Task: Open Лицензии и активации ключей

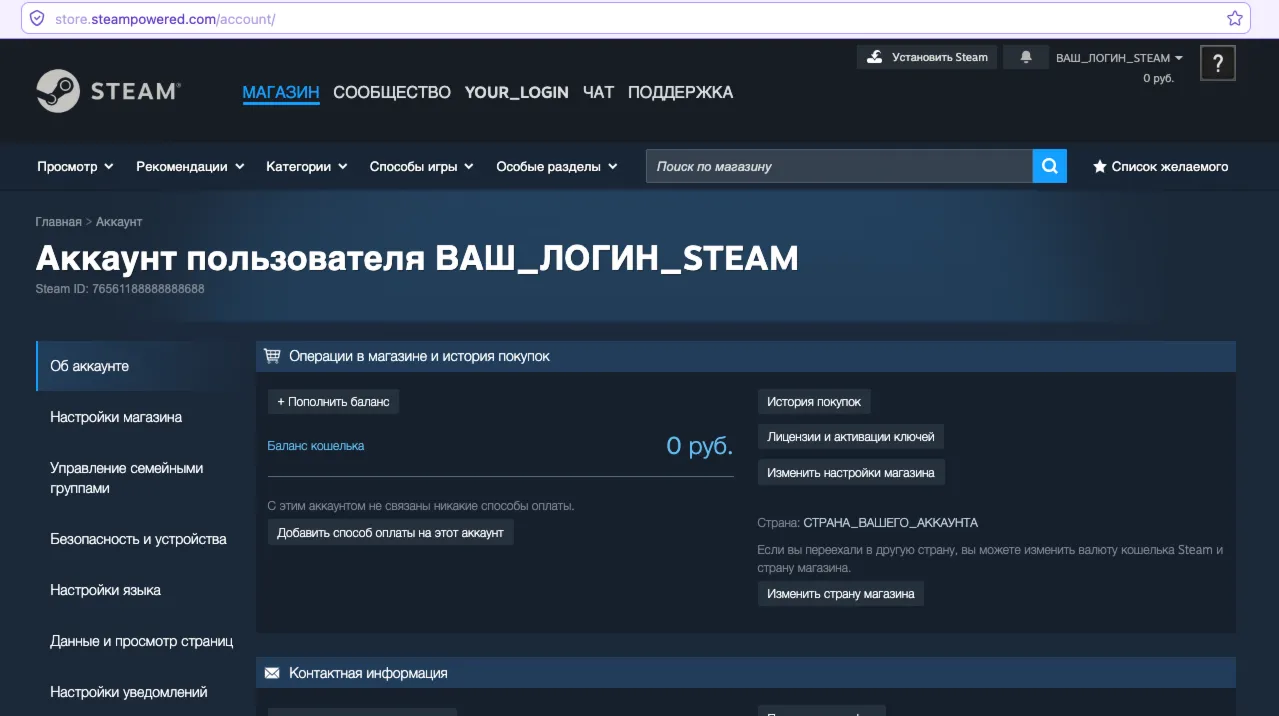Action: pos(851,436)
